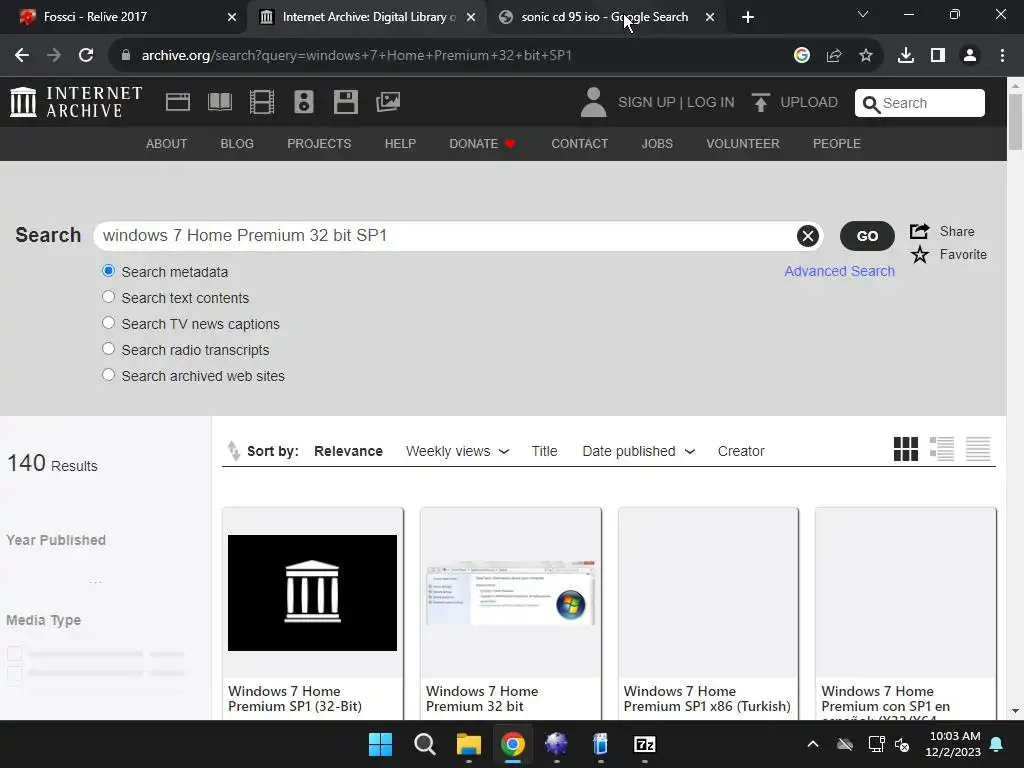Open File Explorer from taskbar
The width and height of the screenshot is (1024, 768).
click(469, 744)
